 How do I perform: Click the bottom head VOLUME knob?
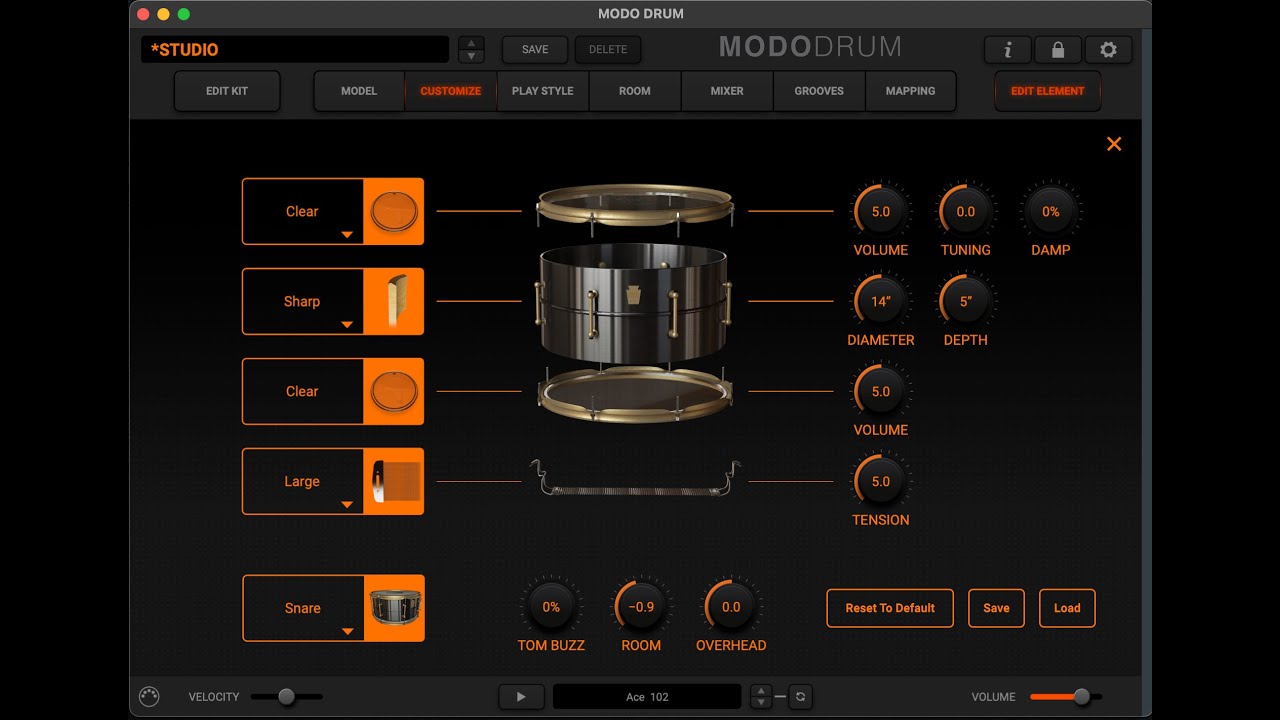881,392
